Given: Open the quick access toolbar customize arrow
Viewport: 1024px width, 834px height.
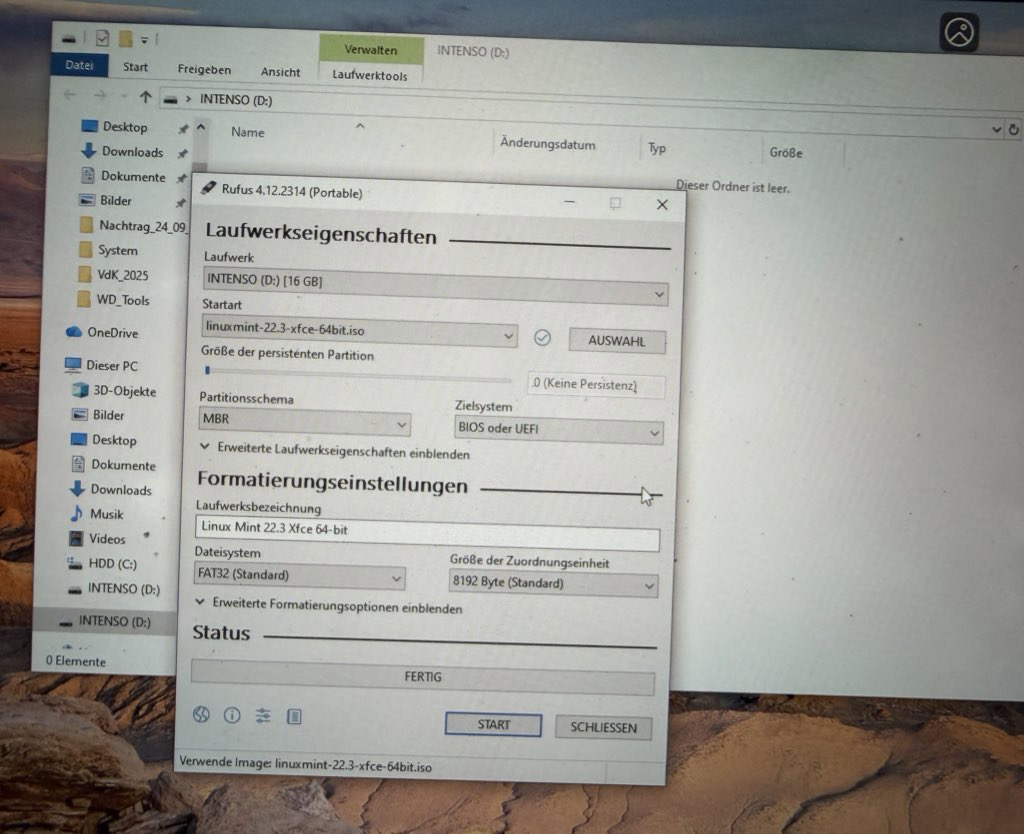Looking at the screenshot, I should [144, 40].
